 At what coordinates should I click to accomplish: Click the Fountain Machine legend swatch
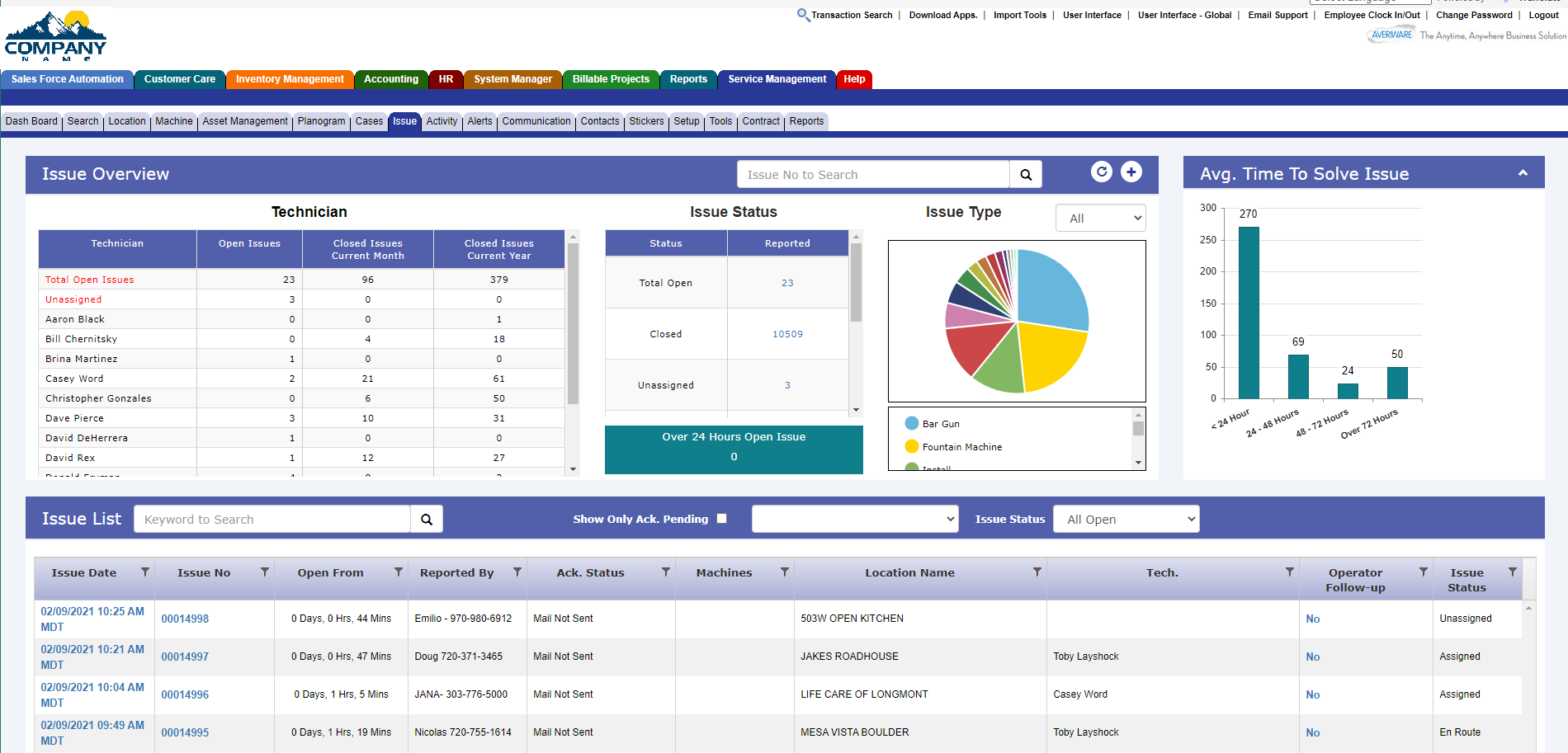pyautogui.click(x=912, y=446)
